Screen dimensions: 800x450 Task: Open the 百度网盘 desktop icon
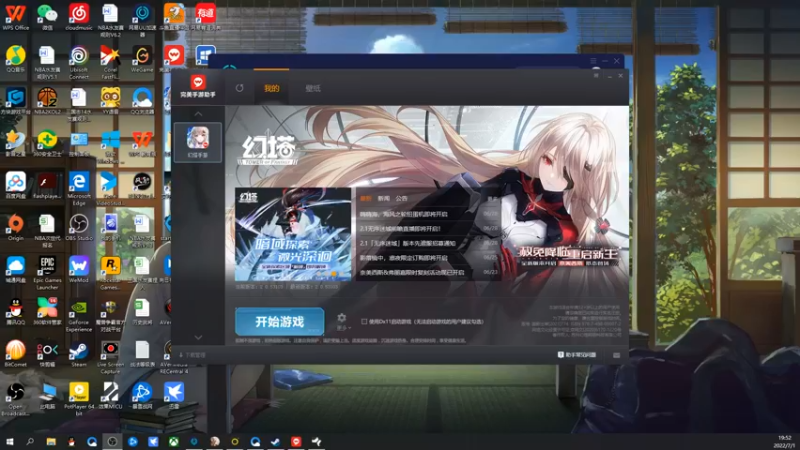coord(15,186)
